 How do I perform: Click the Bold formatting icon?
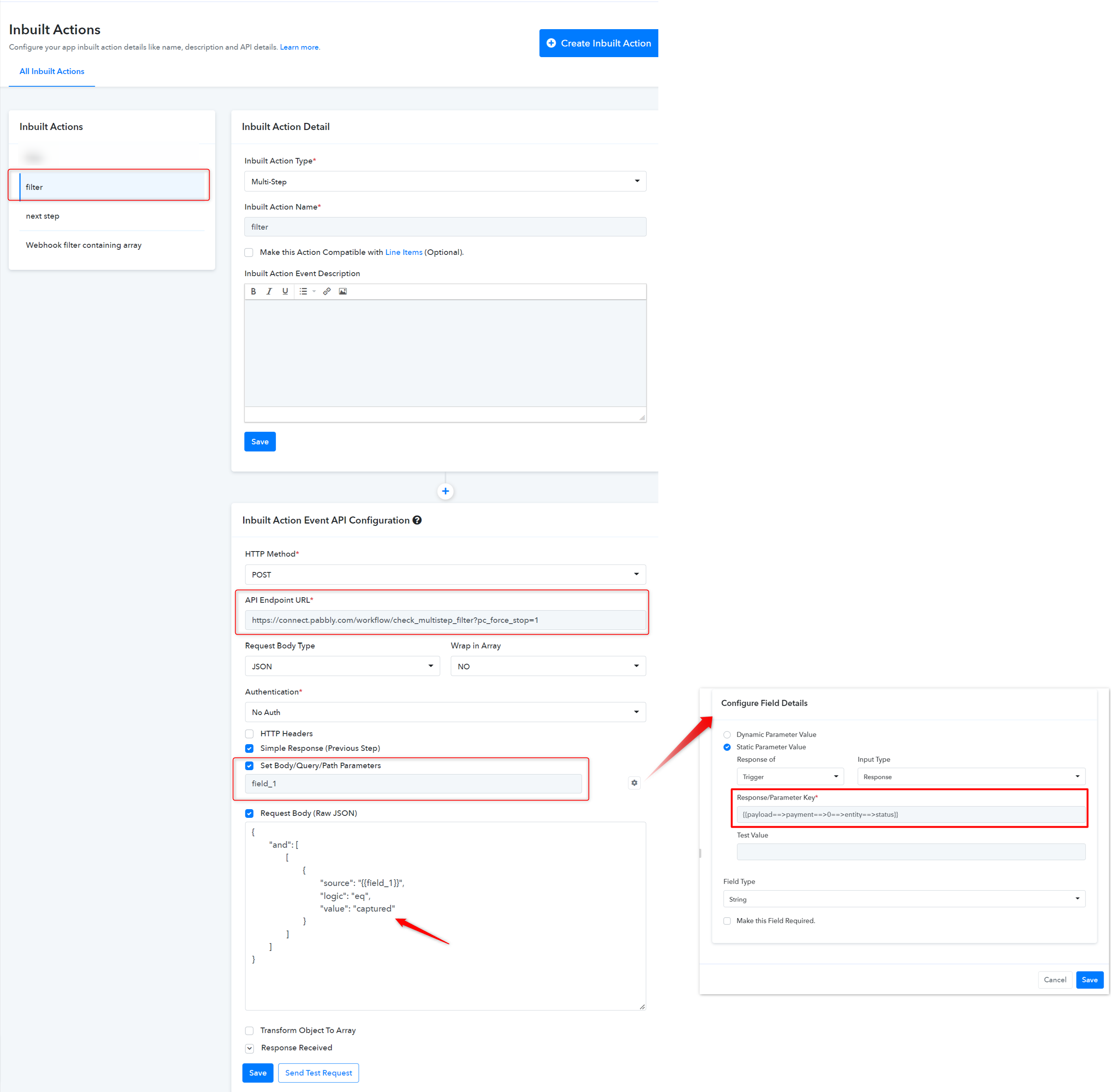coord(253,292)
